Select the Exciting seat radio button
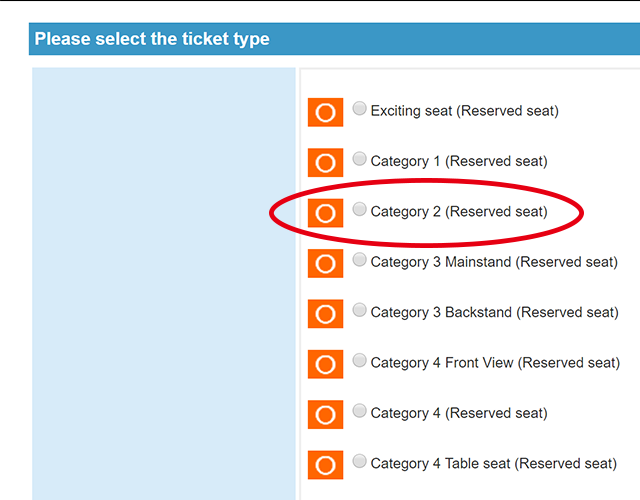 click(360, 109)
